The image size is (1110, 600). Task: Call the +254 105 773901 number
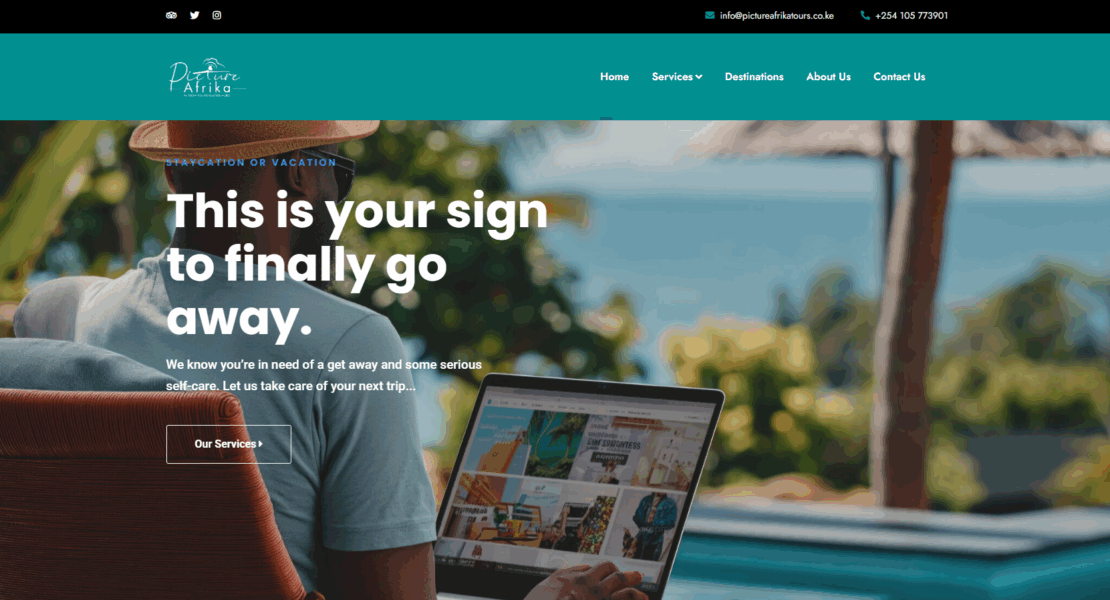[x=911, y=16]
